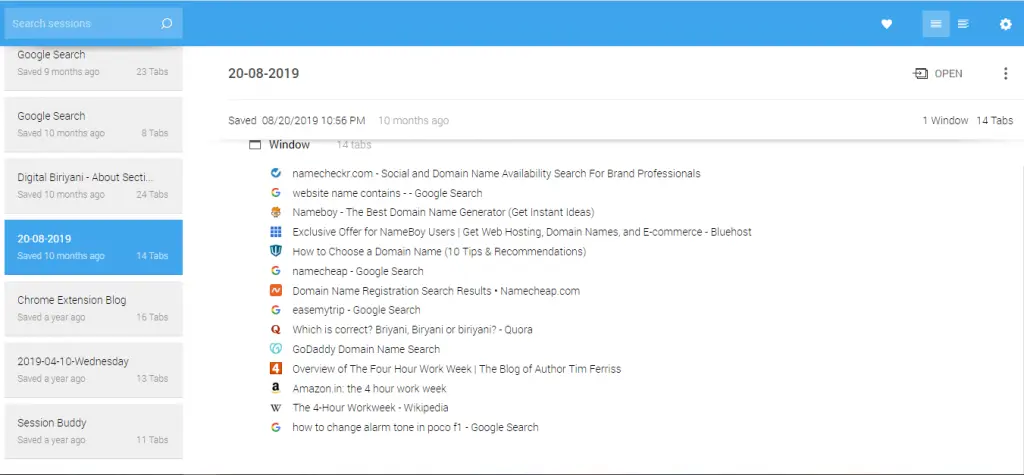
Task: Click Google favicon beside poco f1 search
Action: [276, 427]
